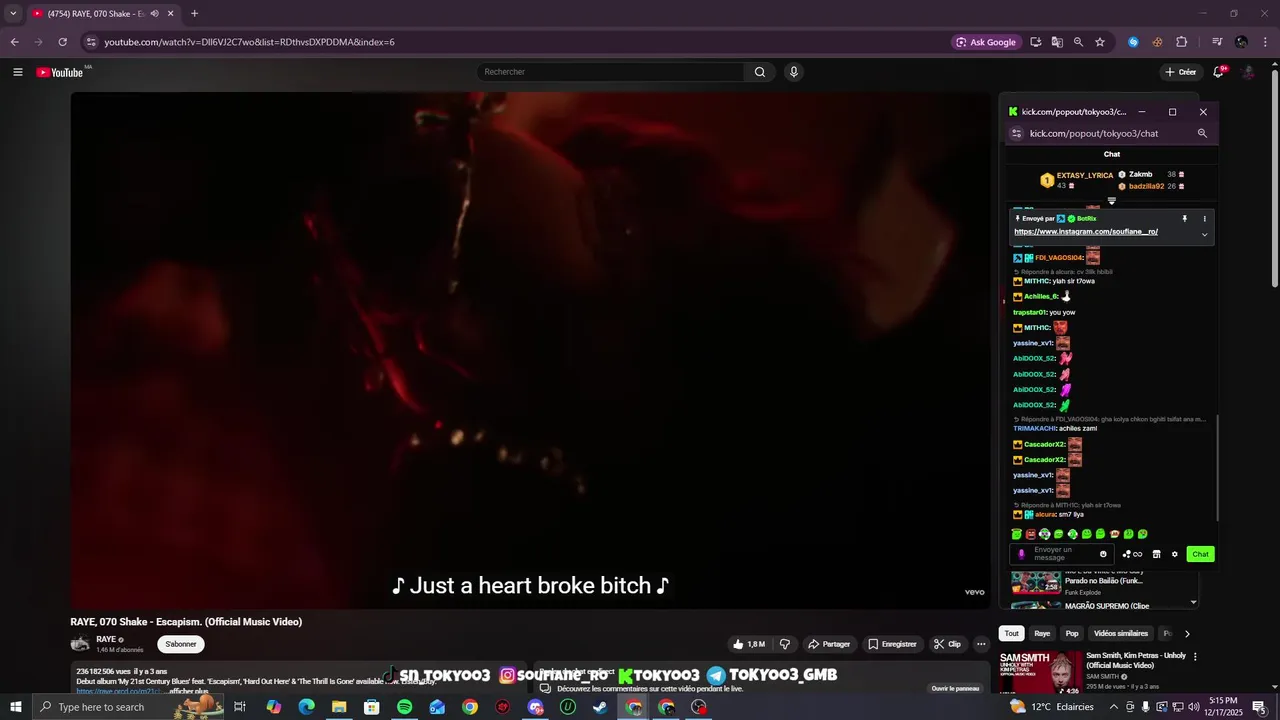Translate this page icon in address bar
Screen dimensions: 1280x720
[x=1057, y=42]
